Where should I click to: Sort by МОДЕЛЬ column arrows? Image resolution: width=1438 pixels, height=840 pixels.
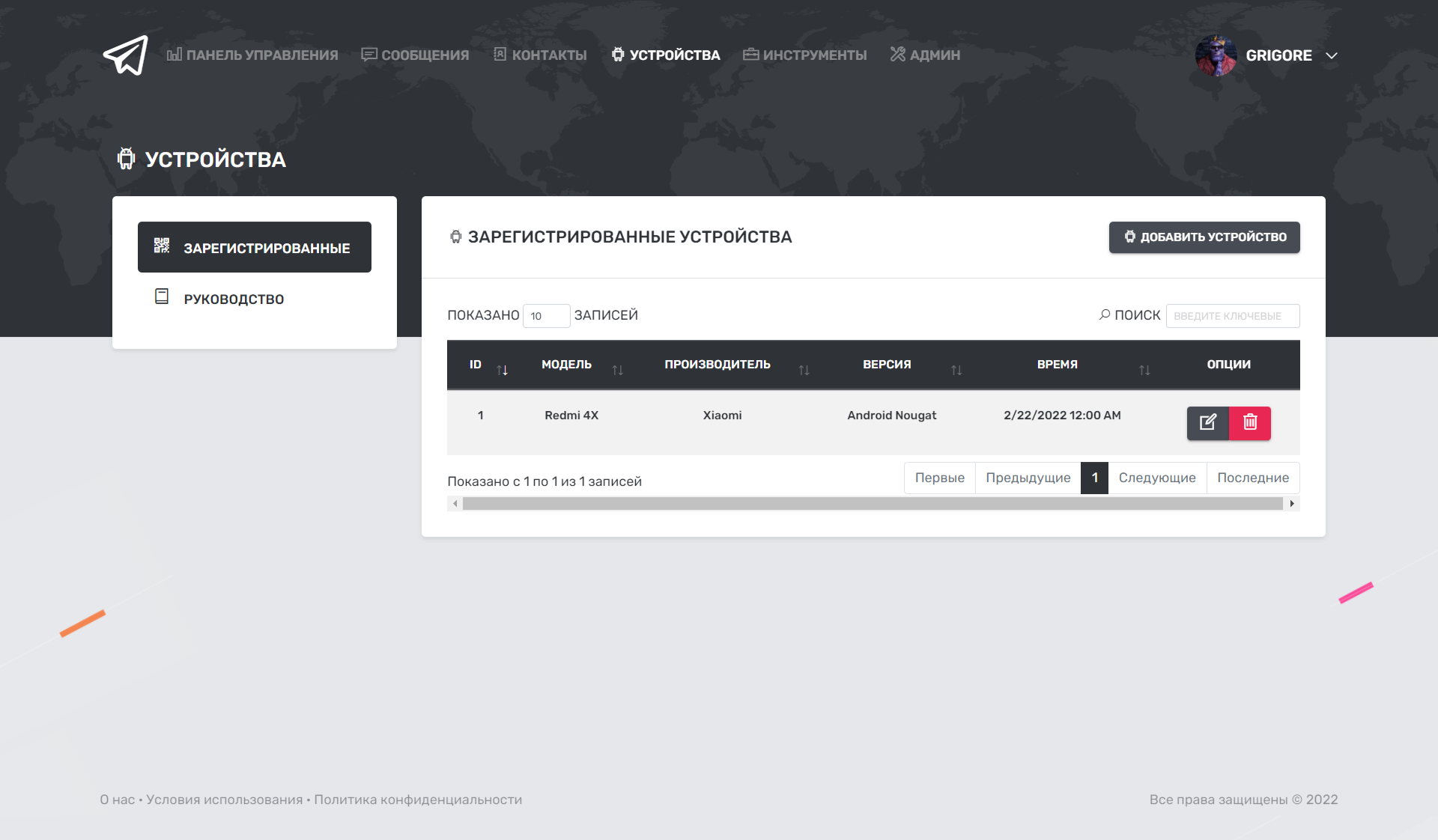coord(617,370)
